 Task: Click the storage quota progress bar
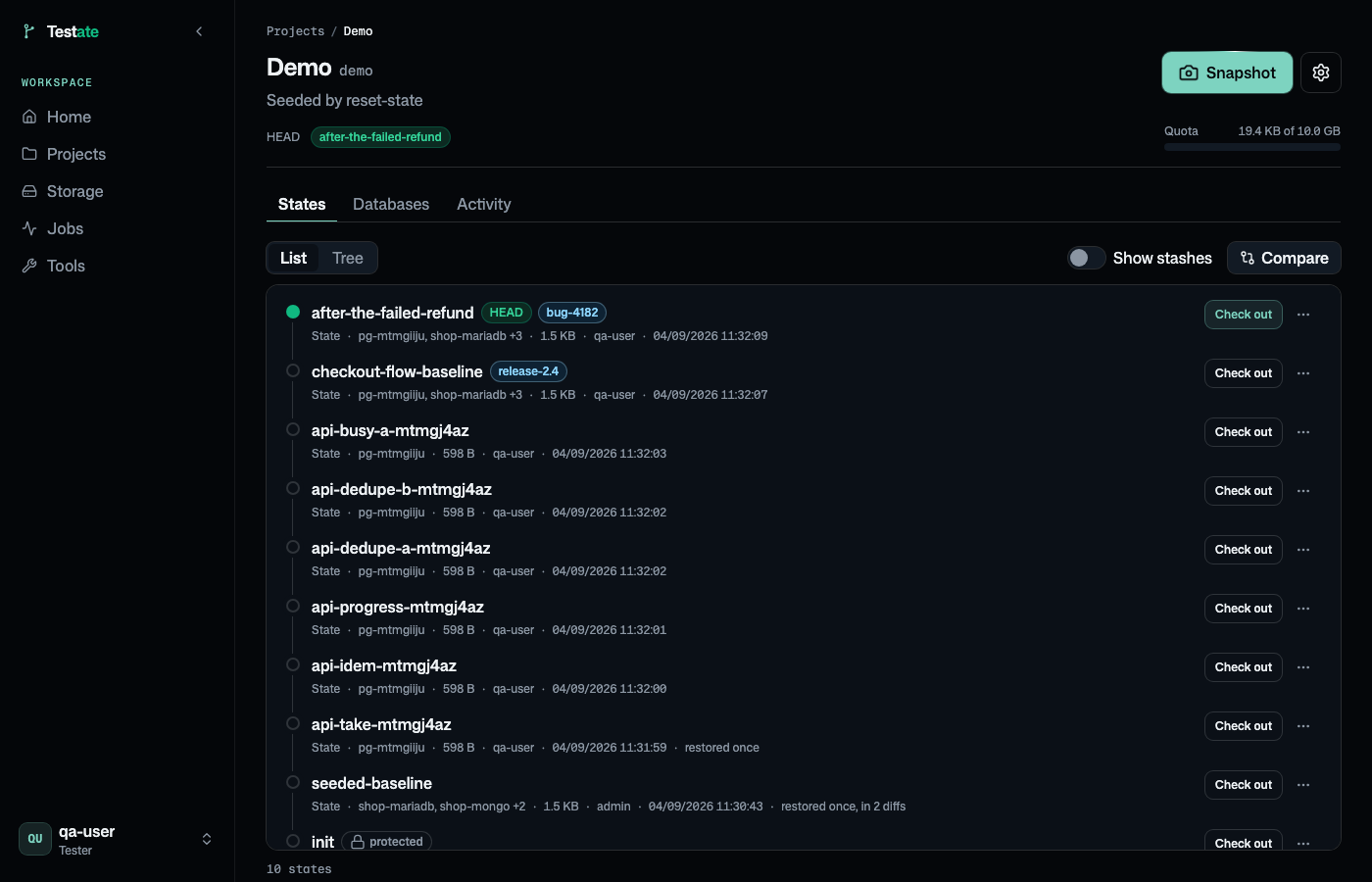(1252, 147)
